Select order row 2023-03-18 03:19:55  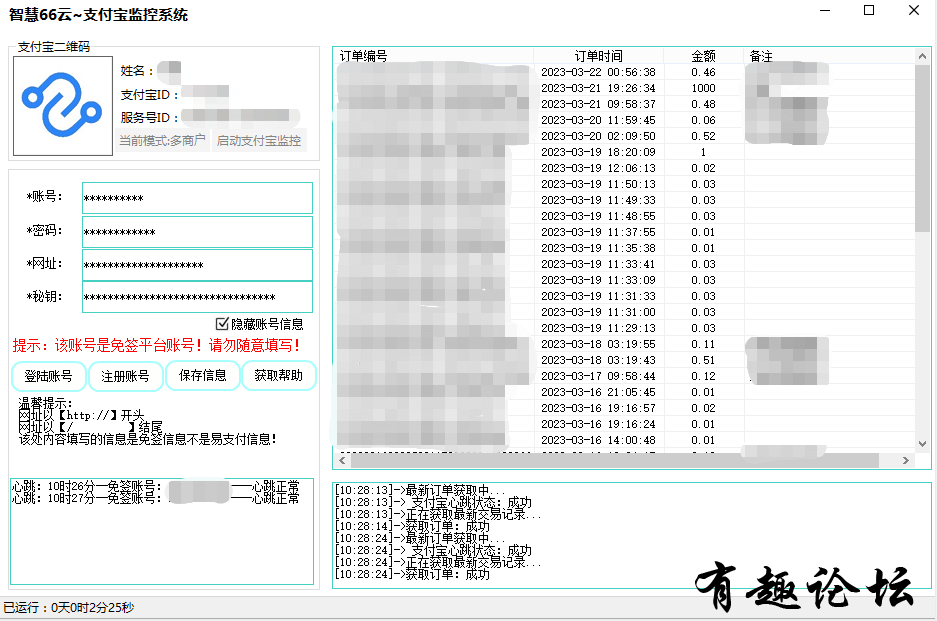tap(624, 344)
